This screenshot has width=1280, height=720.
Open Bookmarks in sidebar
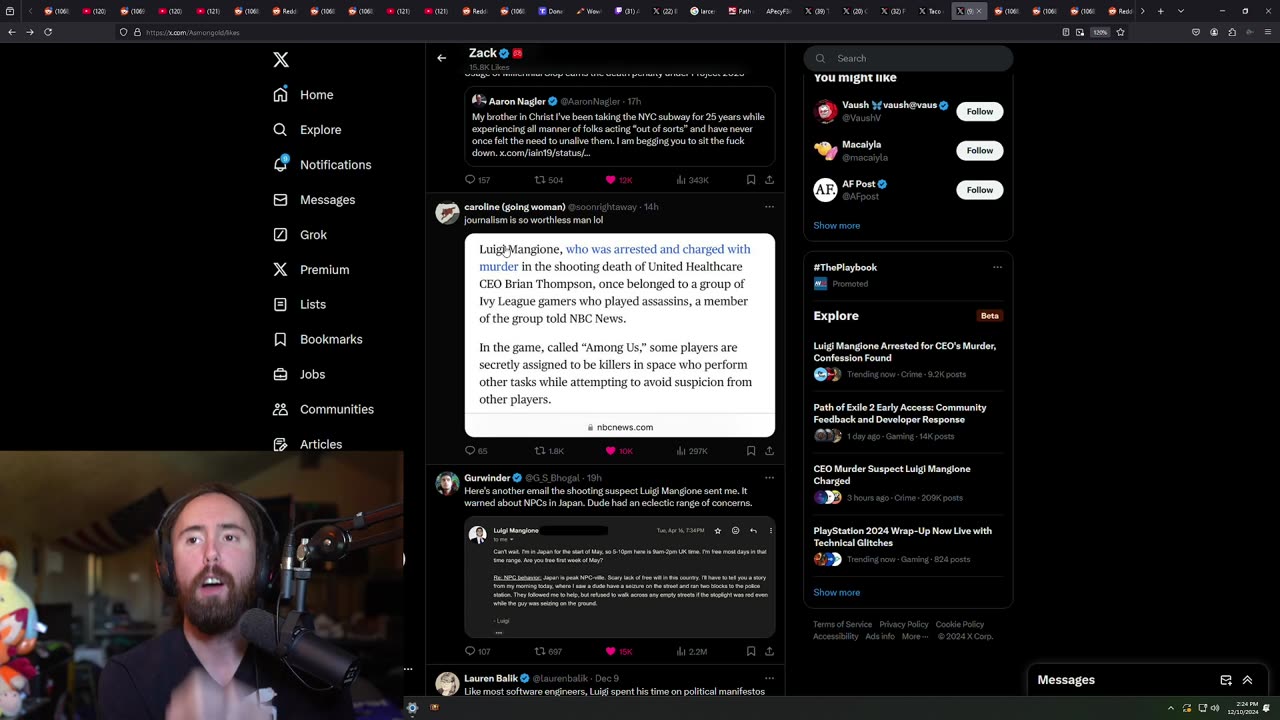(317, 339)
